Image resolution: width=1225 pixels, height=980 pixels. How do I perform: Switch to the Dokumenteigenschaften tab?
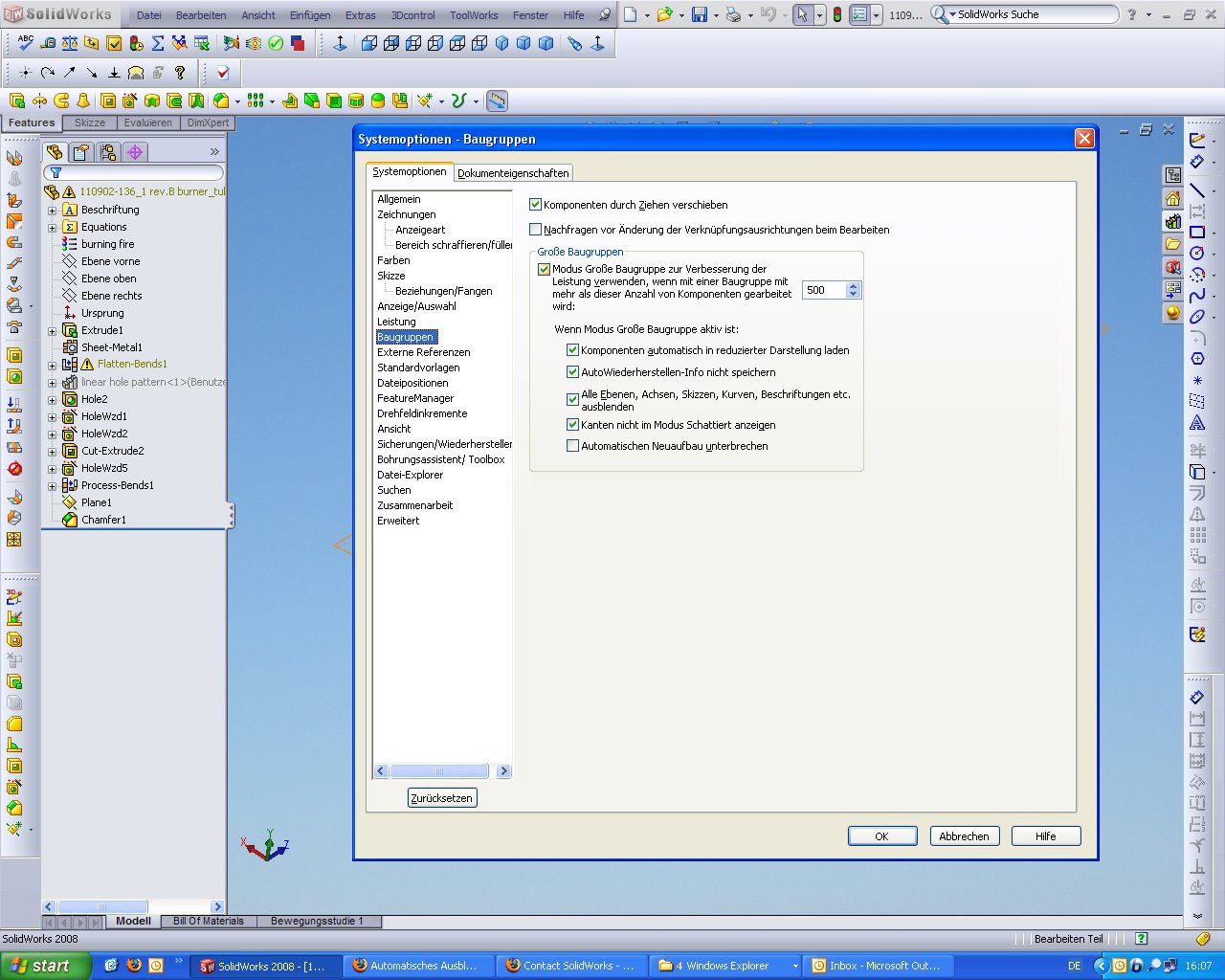513,173
